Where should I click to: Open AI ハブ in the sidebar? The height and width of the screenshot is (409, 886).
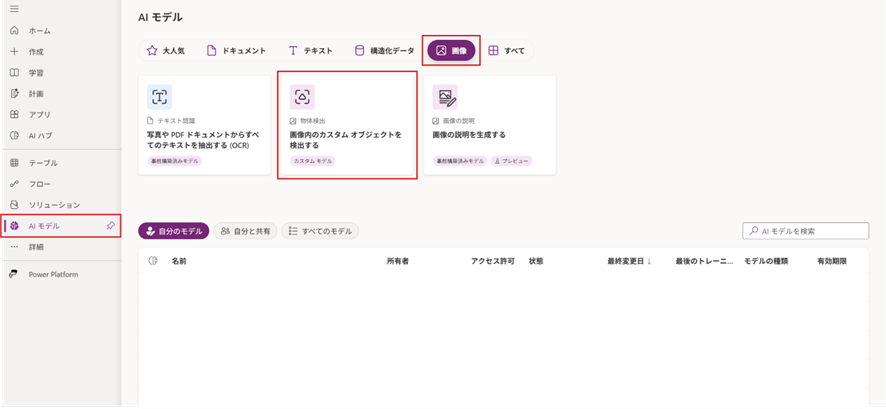click(40, 136)
